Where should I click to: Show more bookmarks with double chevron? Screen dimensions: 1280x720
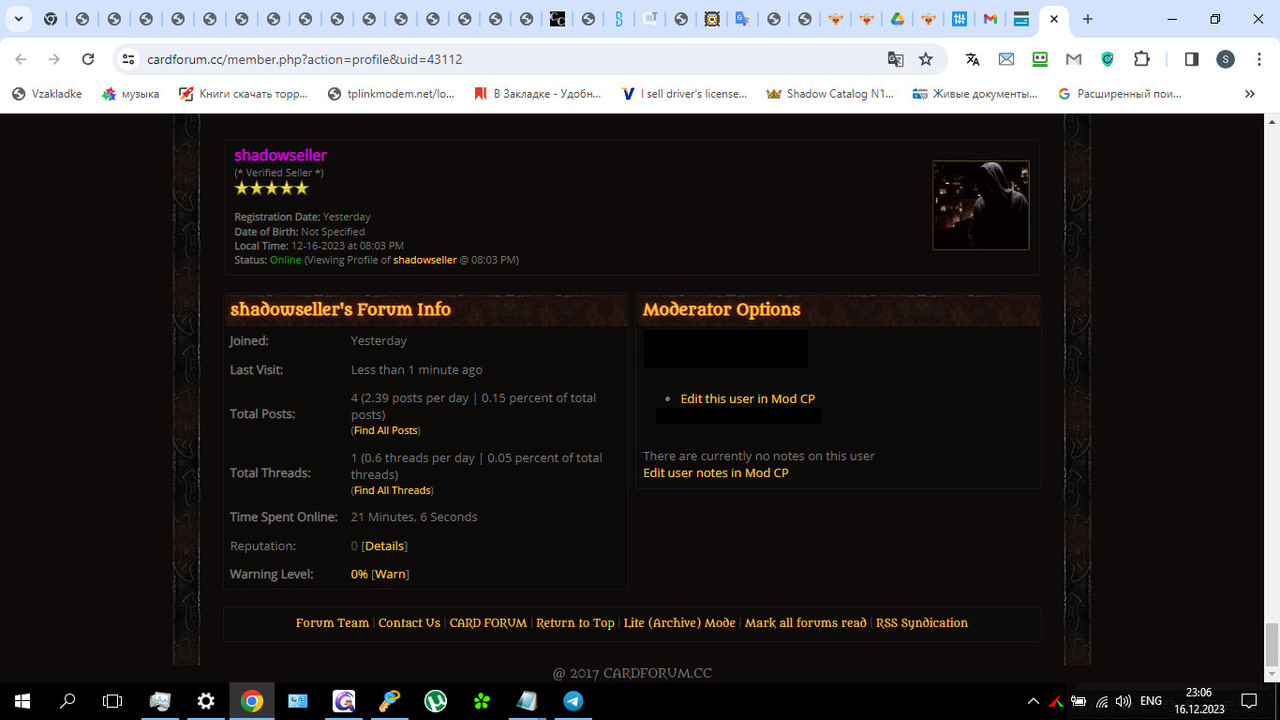tap(1249, 93)
